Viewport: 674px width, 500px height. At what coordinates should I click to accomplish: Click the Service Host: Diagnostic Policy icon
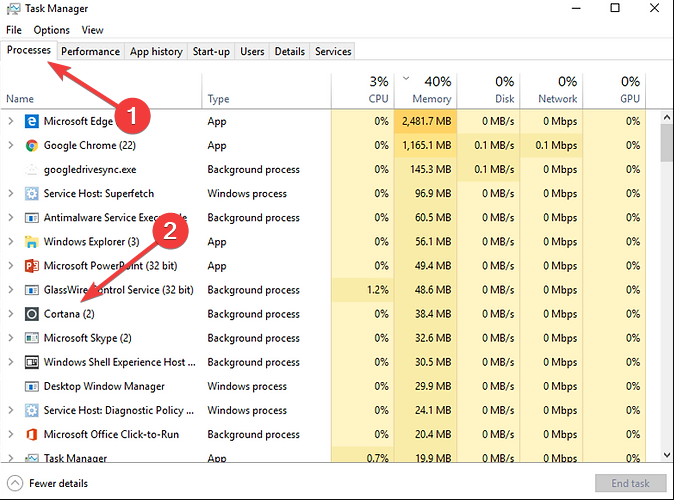pos(31,410)
